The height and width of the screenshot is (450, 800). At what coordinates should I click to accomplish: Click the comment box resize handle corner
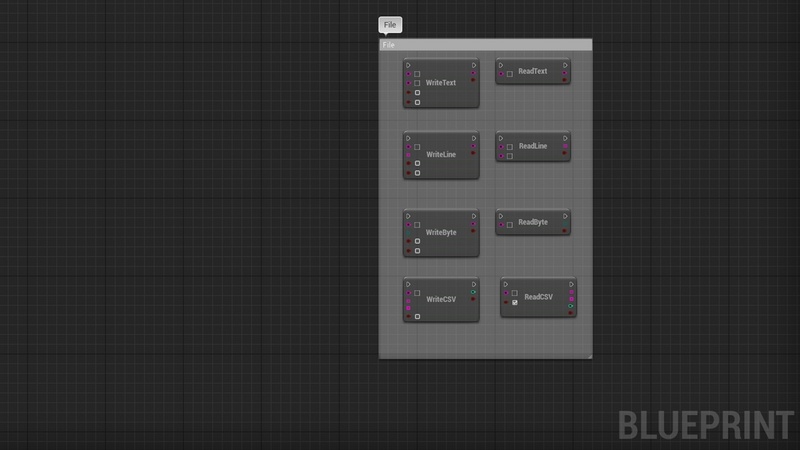[589, 354]
